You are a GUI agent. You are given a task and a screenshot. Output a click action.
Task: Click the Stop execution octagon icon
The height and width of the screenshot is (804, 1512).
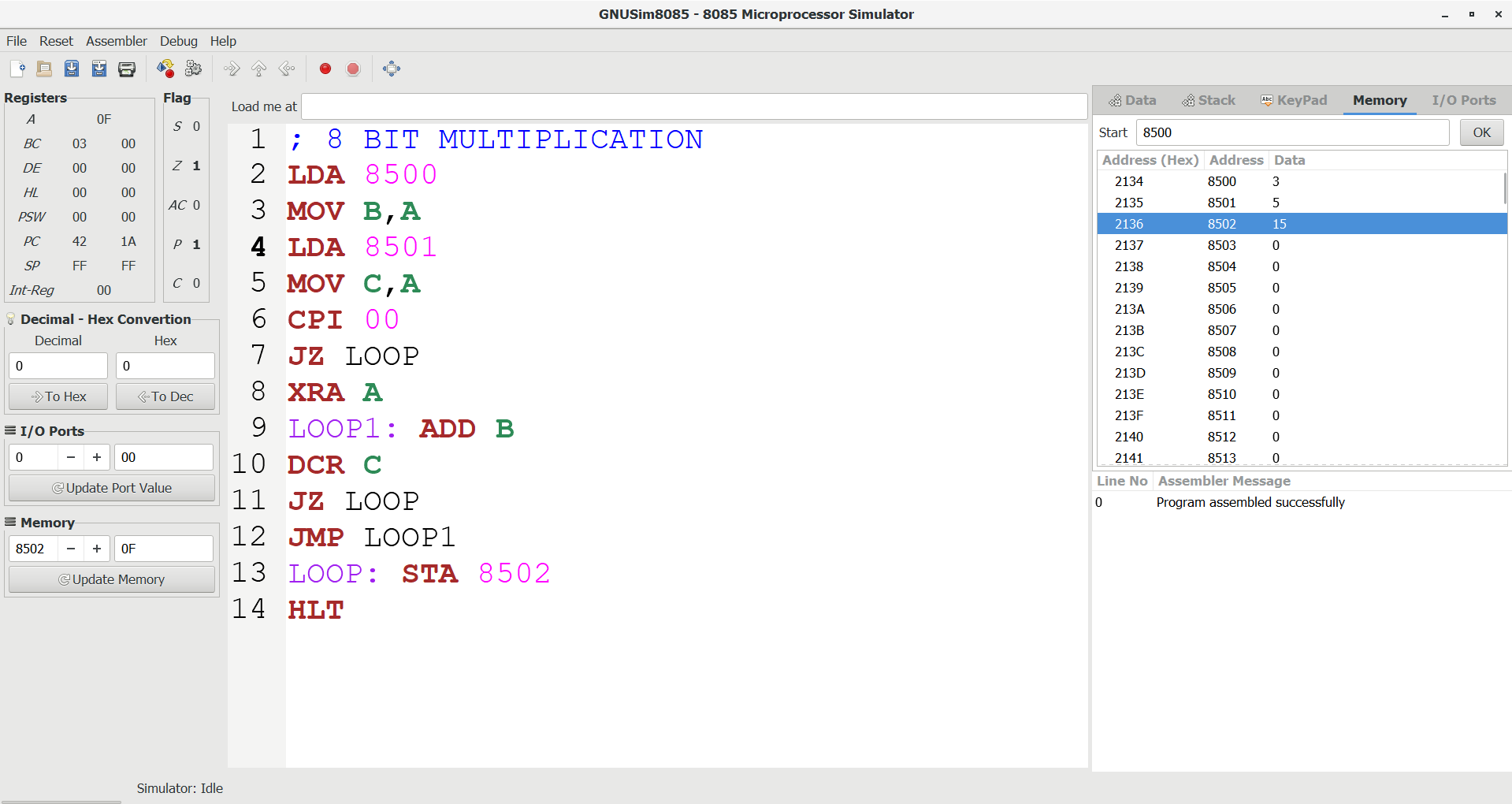(353, 69)
